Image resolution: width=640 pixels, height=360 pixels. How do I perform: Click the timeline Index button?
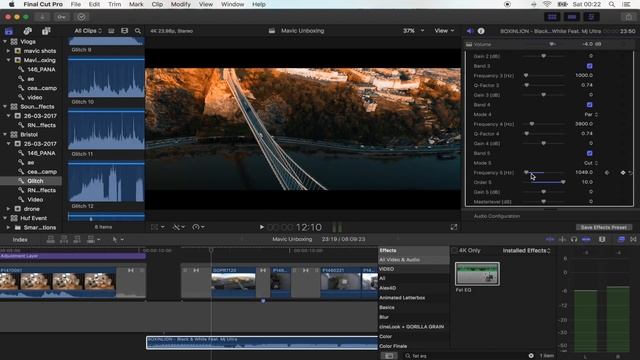pos(20,240)
